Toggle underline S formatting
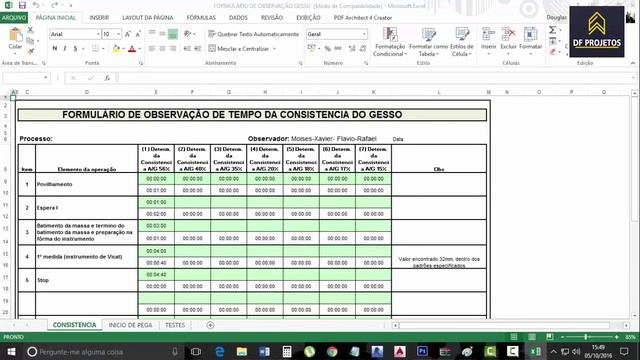This screenshot has width=640, height=360. pyautogui.click(x=75, y=49)
